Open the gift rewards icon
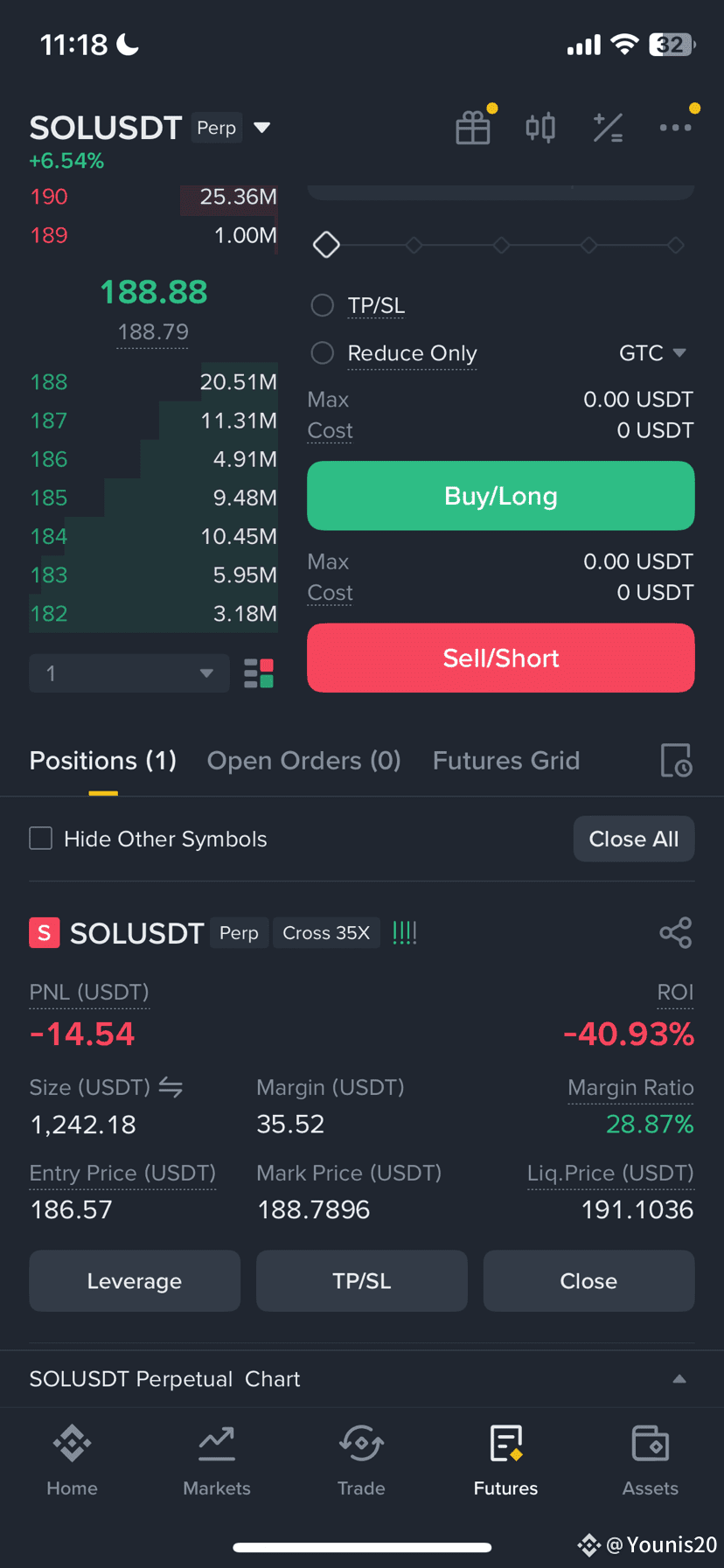 click(473, 128)
